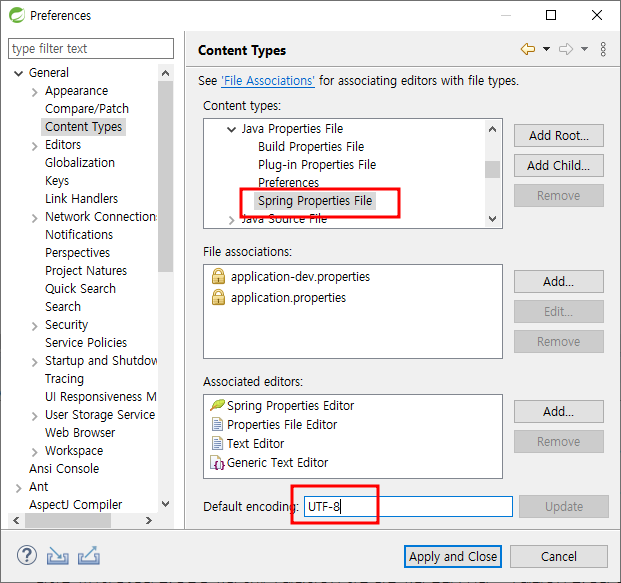Click the Update encoding button
This screenshot has width=621, height=583.
coord(564,507)
